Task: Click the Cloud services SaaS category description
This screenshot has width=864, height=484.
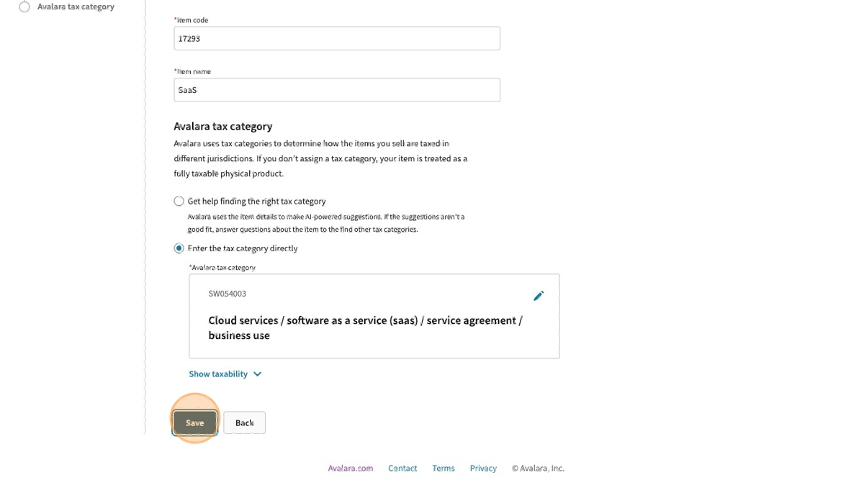Action: [x=365, y=328]
